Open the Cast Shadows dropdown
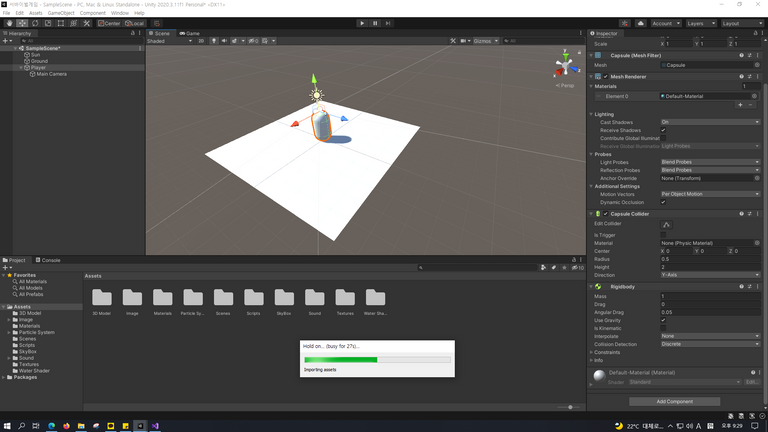The width and height of the screenshot is (768, 432). coord(710,122)
